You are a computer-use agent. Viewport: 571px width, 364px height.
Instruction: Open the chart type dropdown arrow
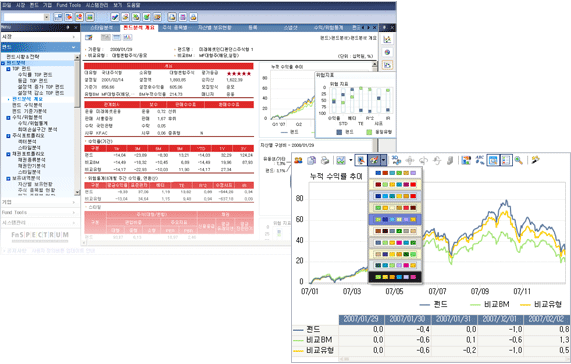tap(350, 160)
